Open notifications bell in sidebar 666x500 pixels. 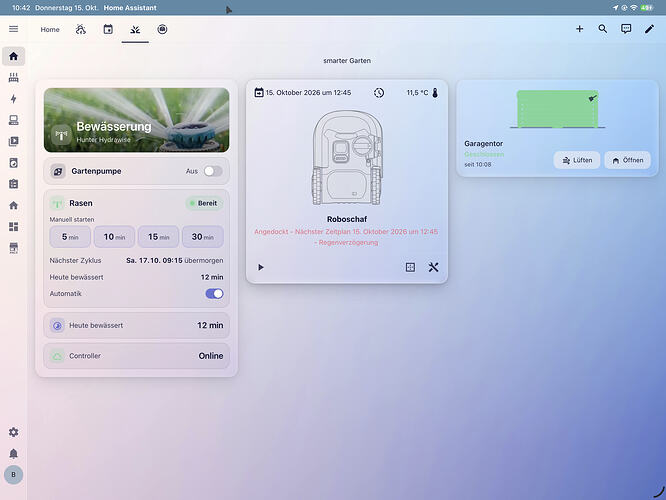14,453
